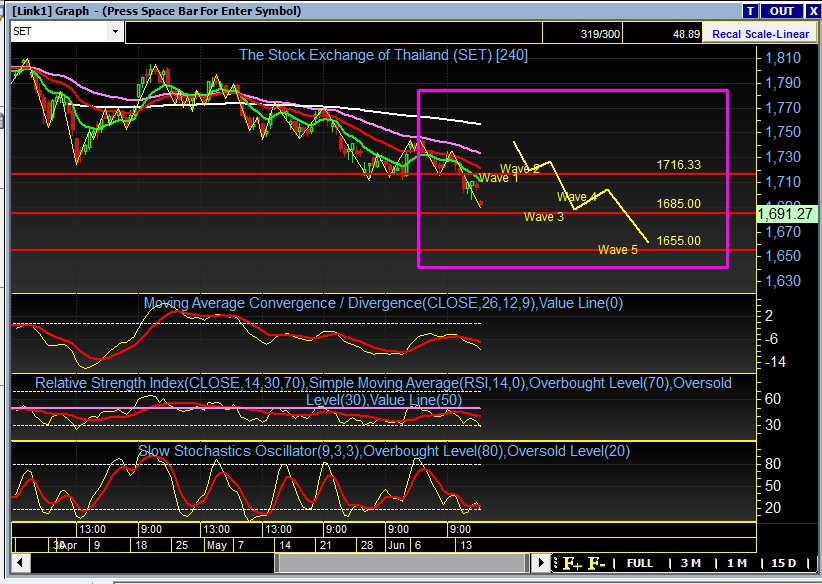Click the Wave 4 label
The width and height of the screenshot is (822, 584).
click(x=577, y=197)
